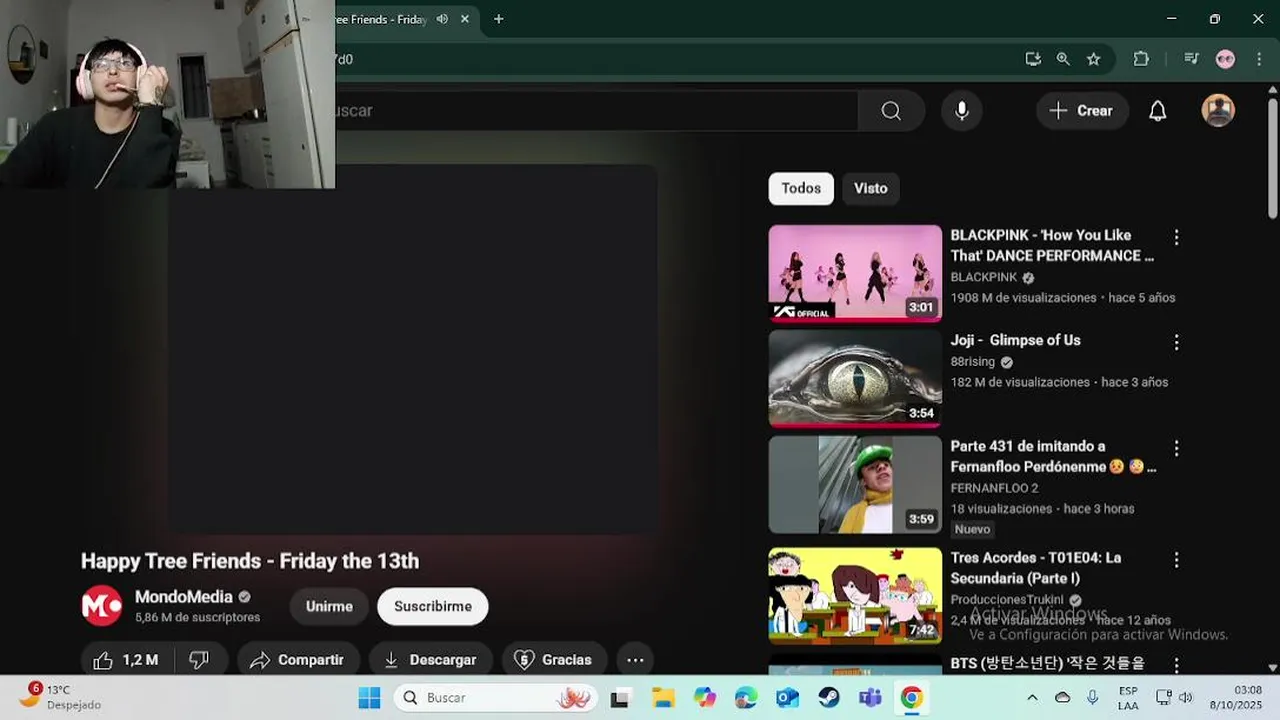Open options for Joji Glimpse of Us
The width and height of the screenshot is (1280, 720).
click(1176, 342)
